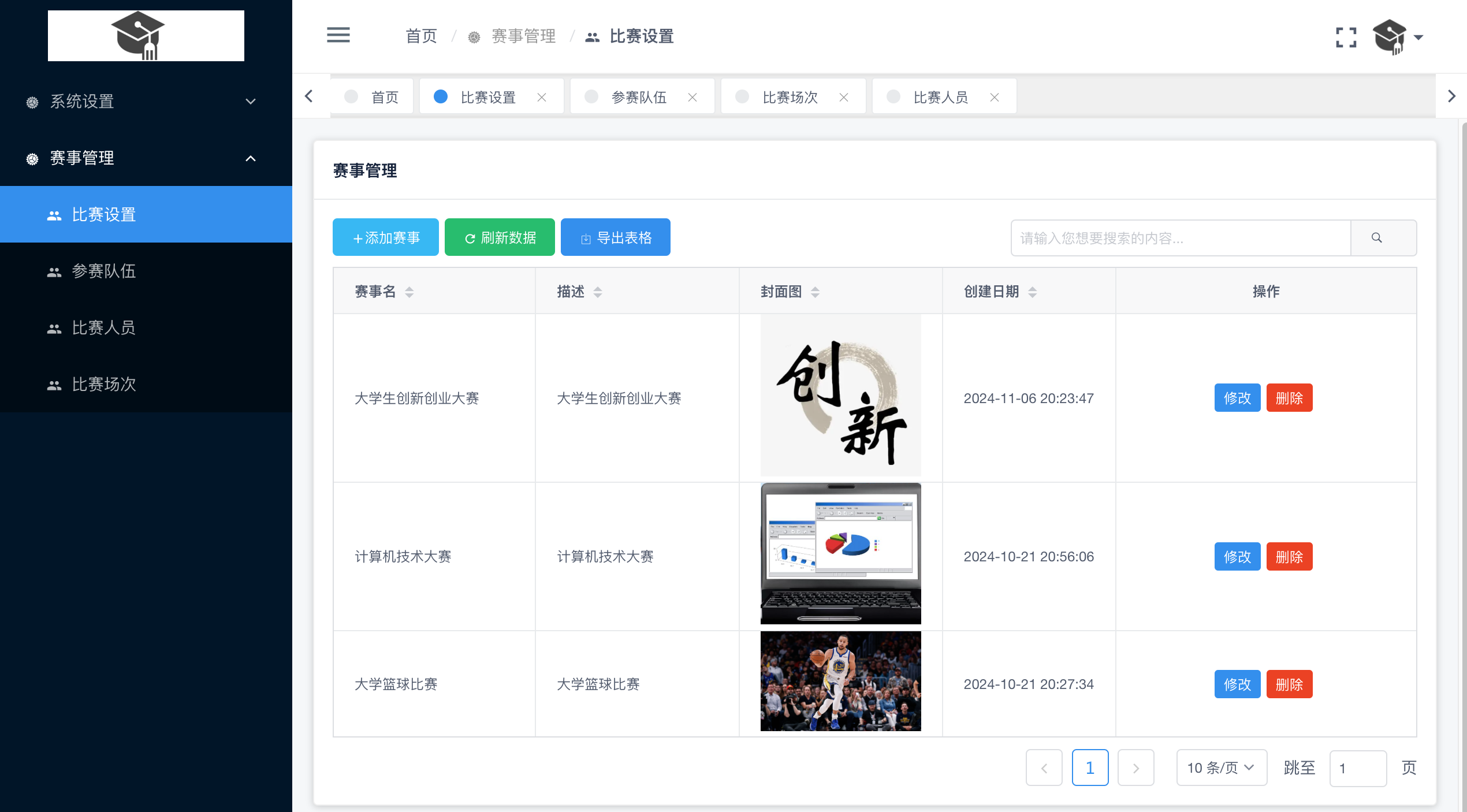This screenshot has width=1467, height=812.
Task: Click the 添加赛事 button
Action: 386,237
